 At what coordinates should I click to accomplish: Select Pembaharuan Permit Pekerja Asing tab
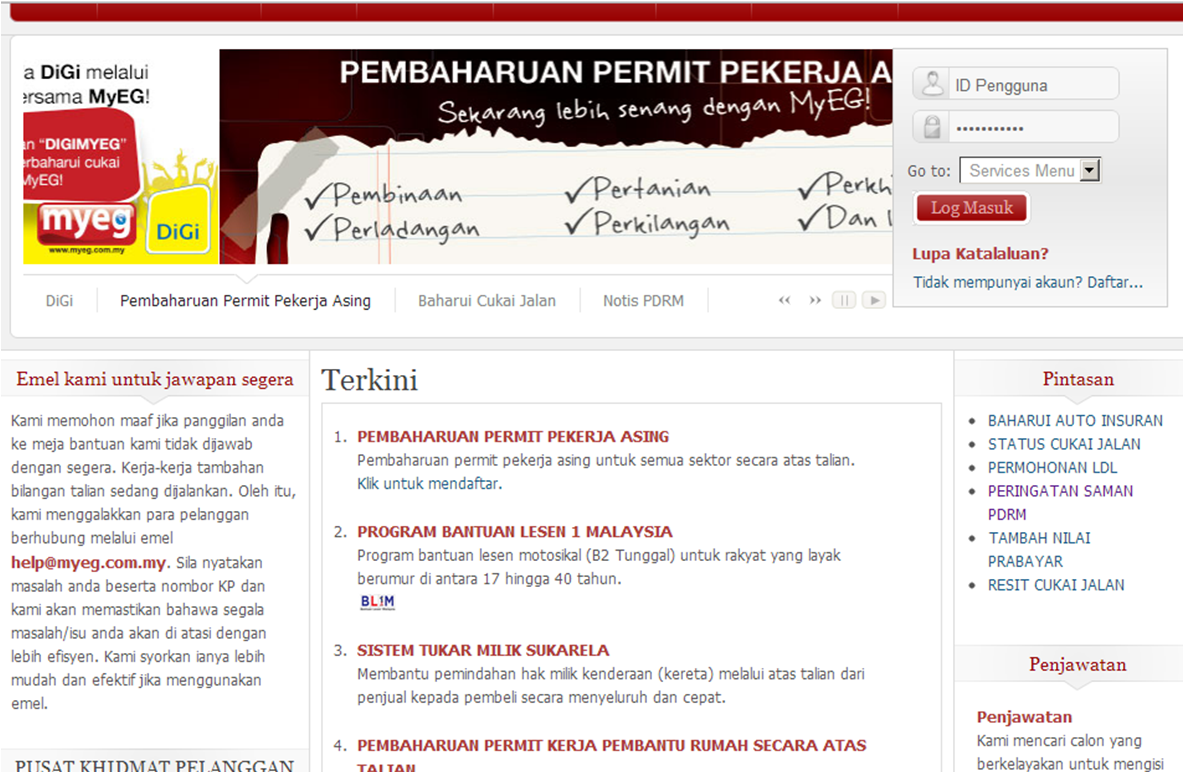pos(245,300)
